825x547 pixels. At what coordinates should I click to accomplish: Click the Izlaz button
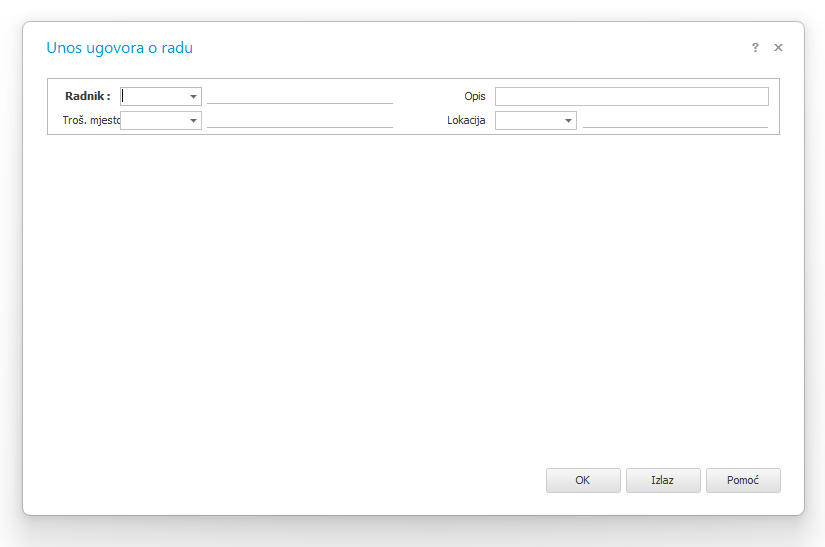click(663, 480)
